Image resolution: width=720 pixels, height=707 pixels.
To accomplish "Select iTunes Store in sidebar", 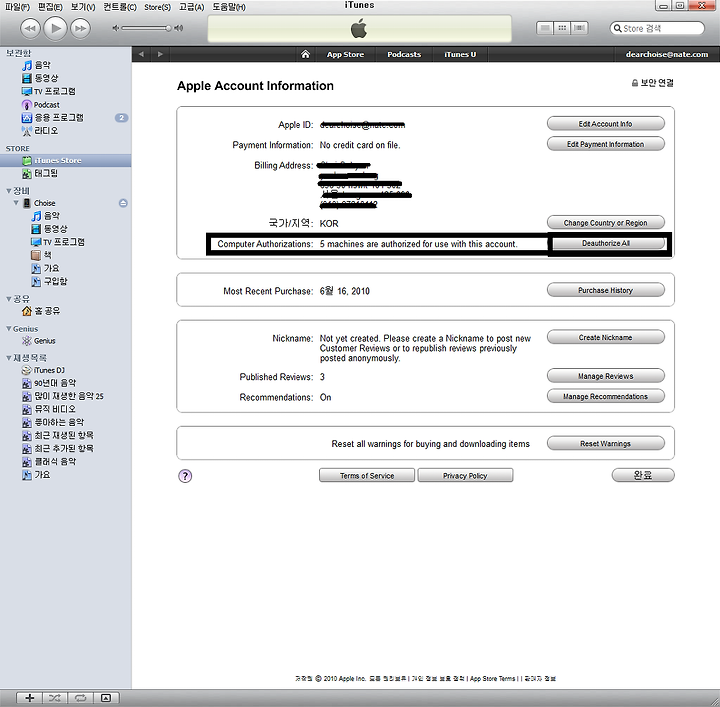I will [66, 160].
